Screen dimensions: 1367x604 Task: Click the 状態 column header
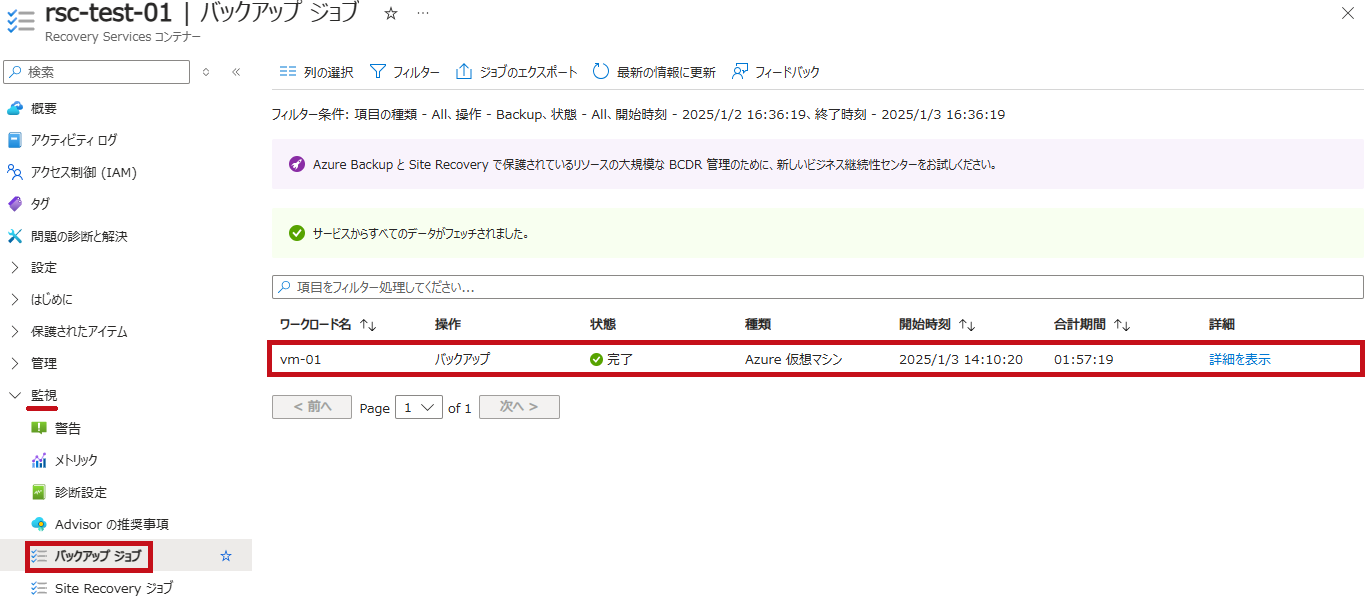click(x=603, y=325)
